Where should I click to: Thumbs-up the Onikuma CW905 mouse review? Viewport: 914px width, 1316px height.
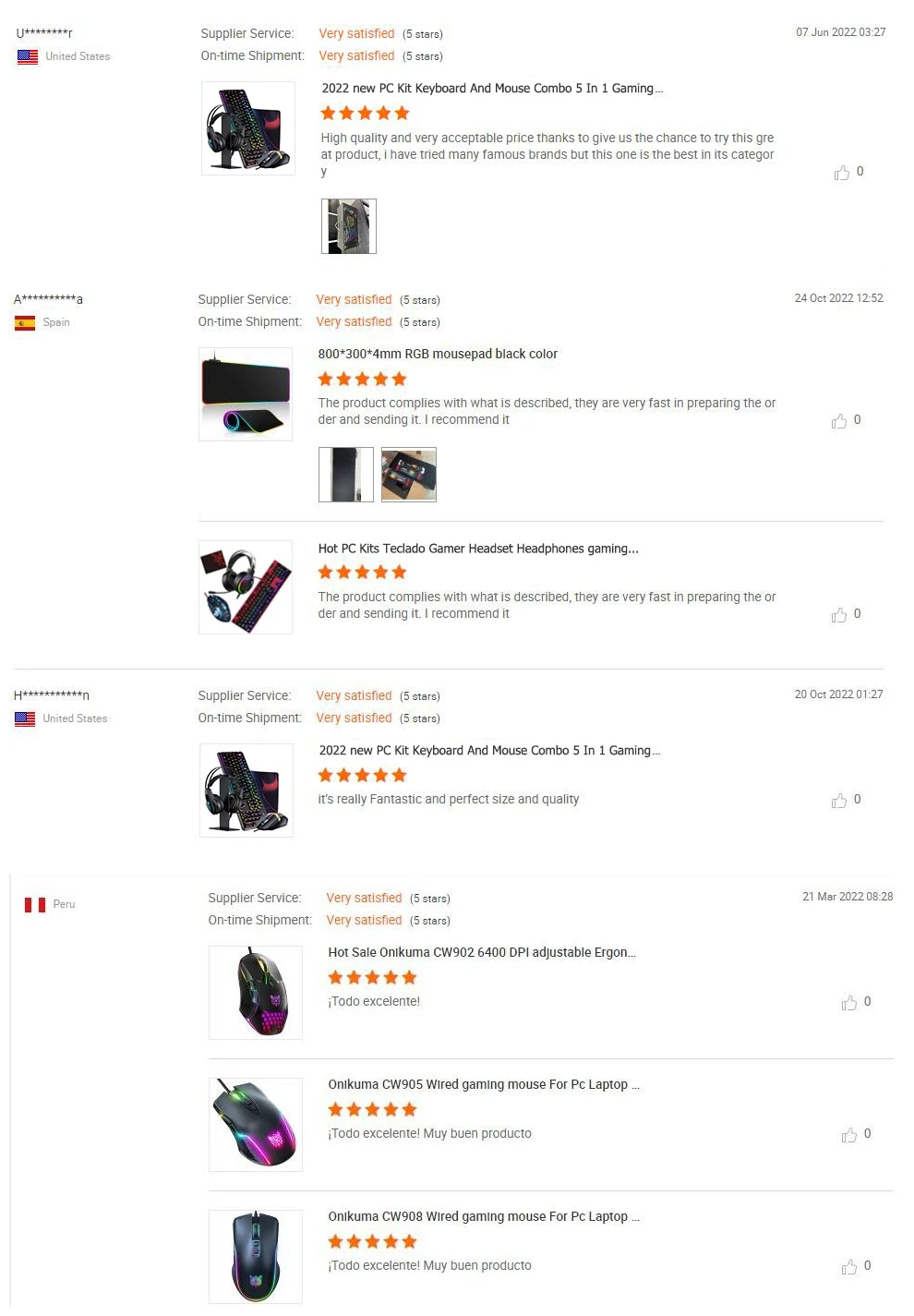(x=848, y=1135)
